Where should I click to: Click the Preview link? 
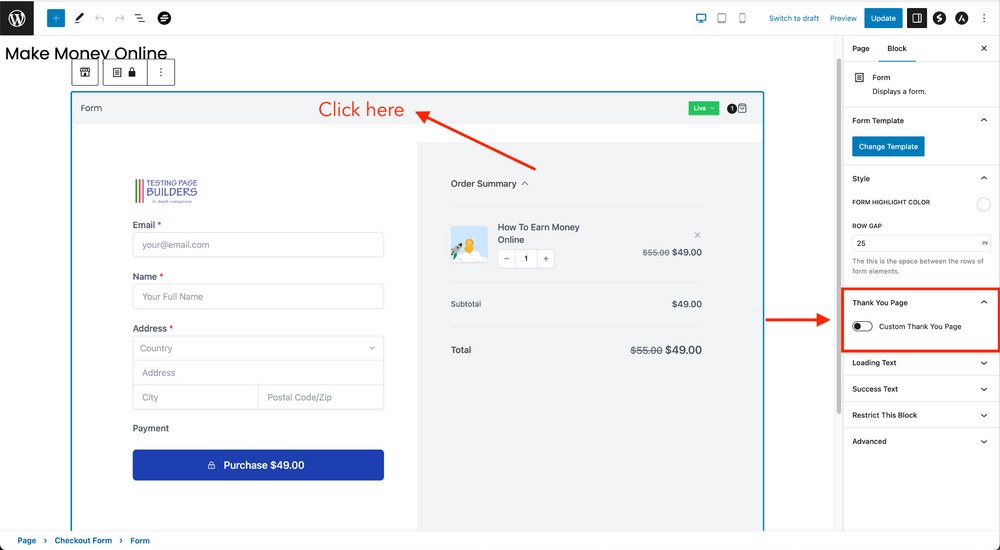click(843, 19)
